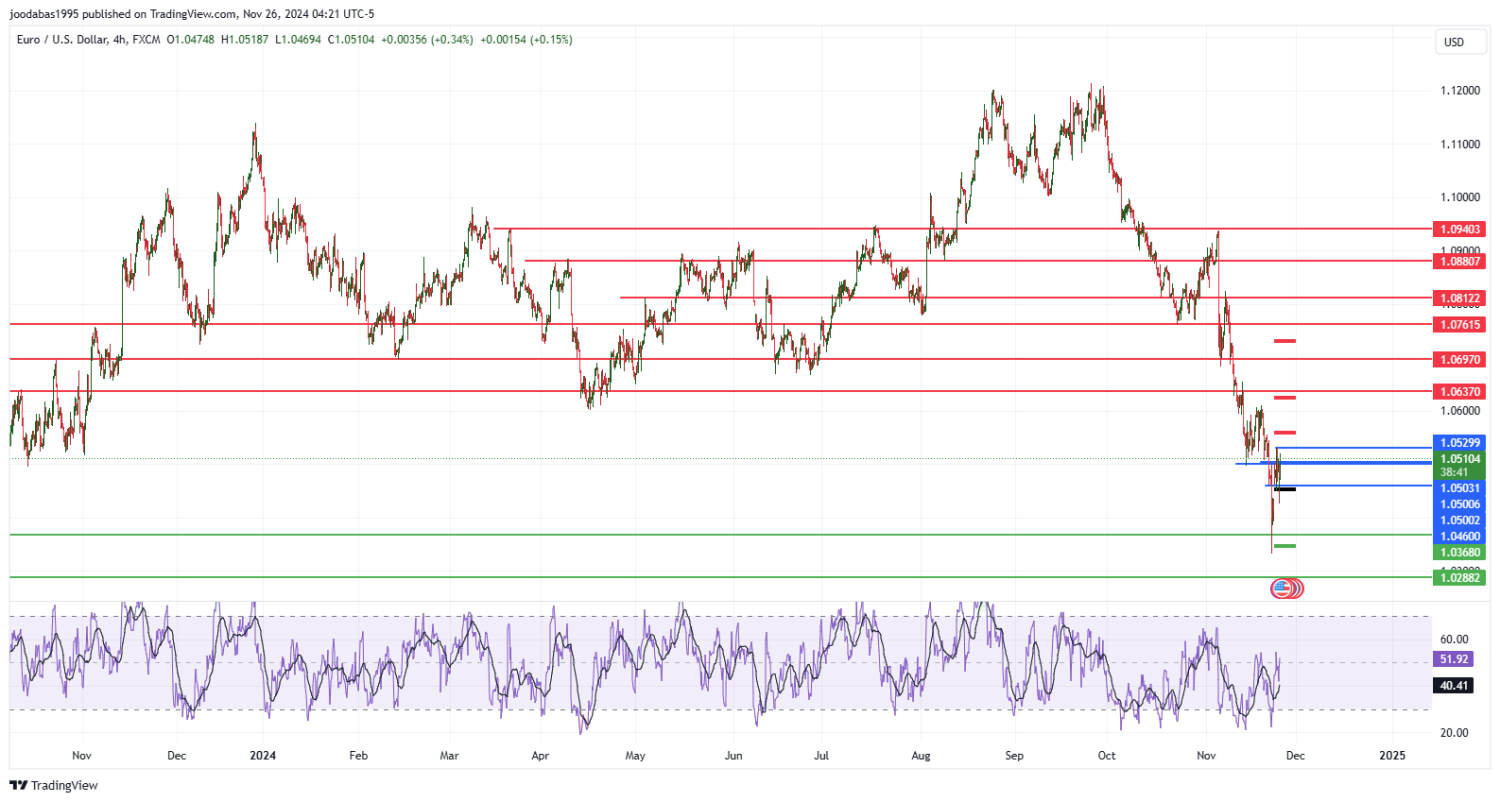Click the Jun time axis label
The image size is (1500, 802).
(734, 755)
